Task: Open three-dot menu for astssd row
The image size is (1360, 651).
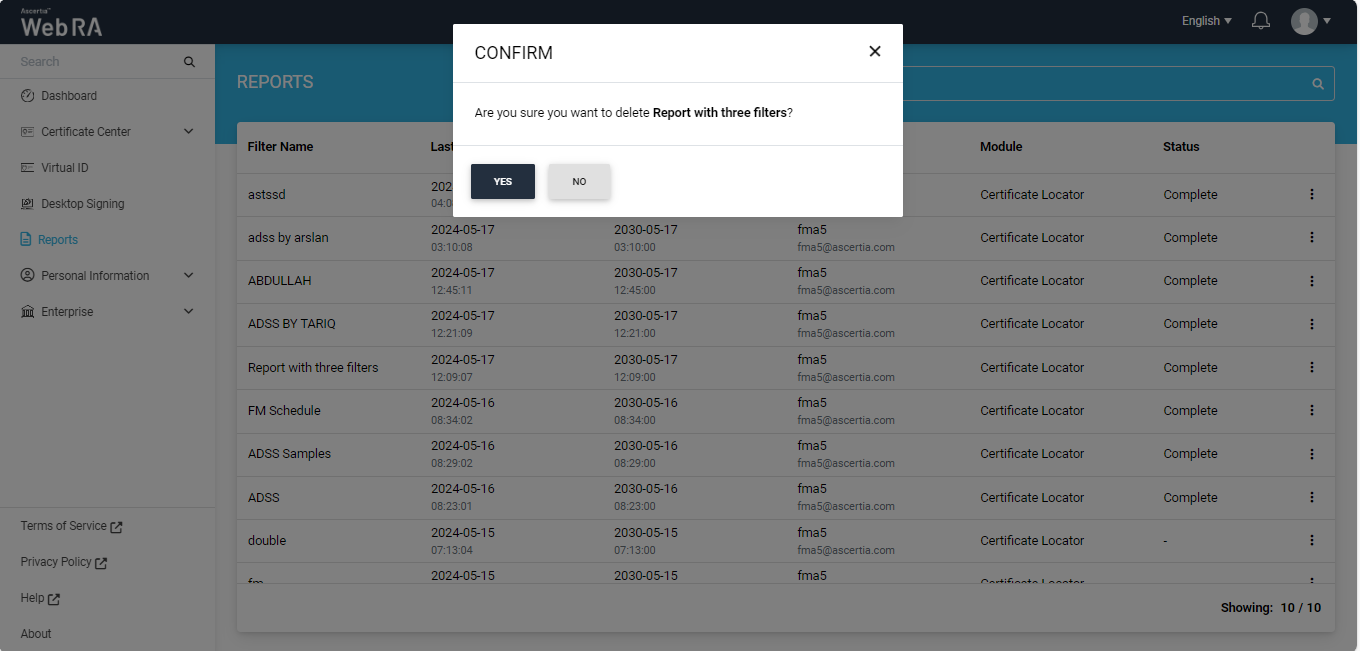Action: coord(1312,195)
